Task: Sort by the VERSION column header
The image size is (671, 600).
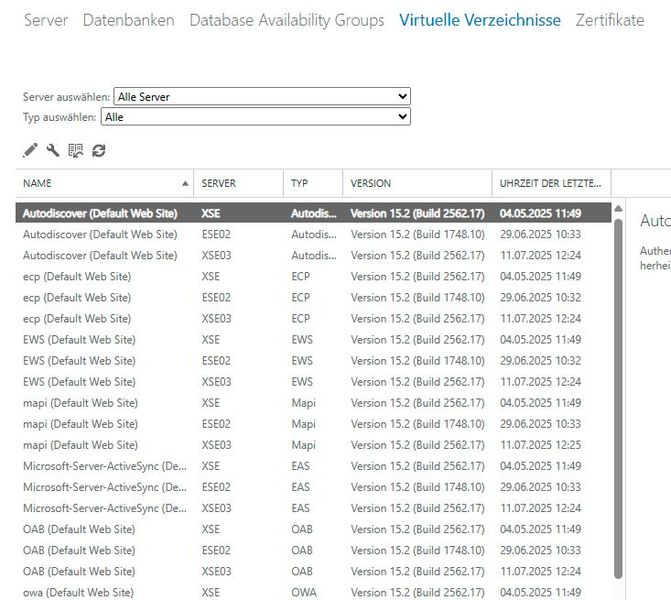Action: click(417, 183)
